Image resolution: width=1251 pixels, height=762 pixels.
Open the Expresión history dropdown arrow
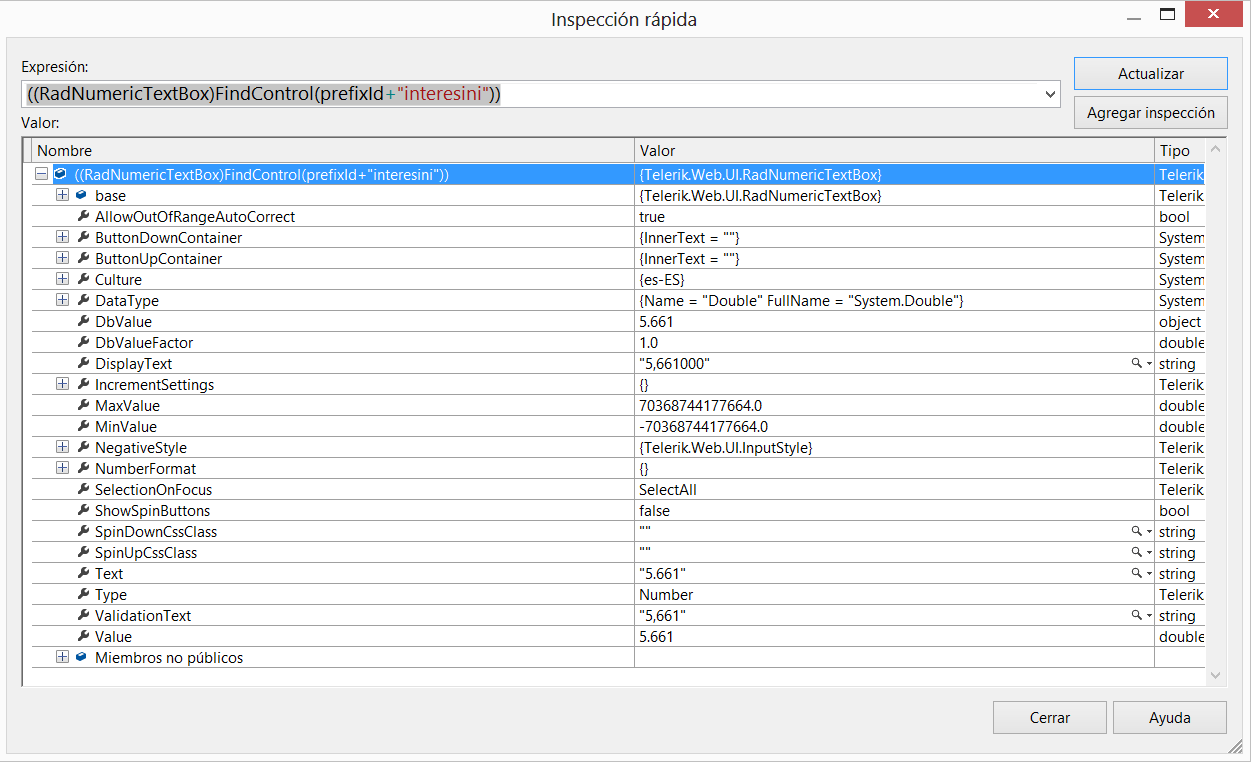[x=1050, y=94]
